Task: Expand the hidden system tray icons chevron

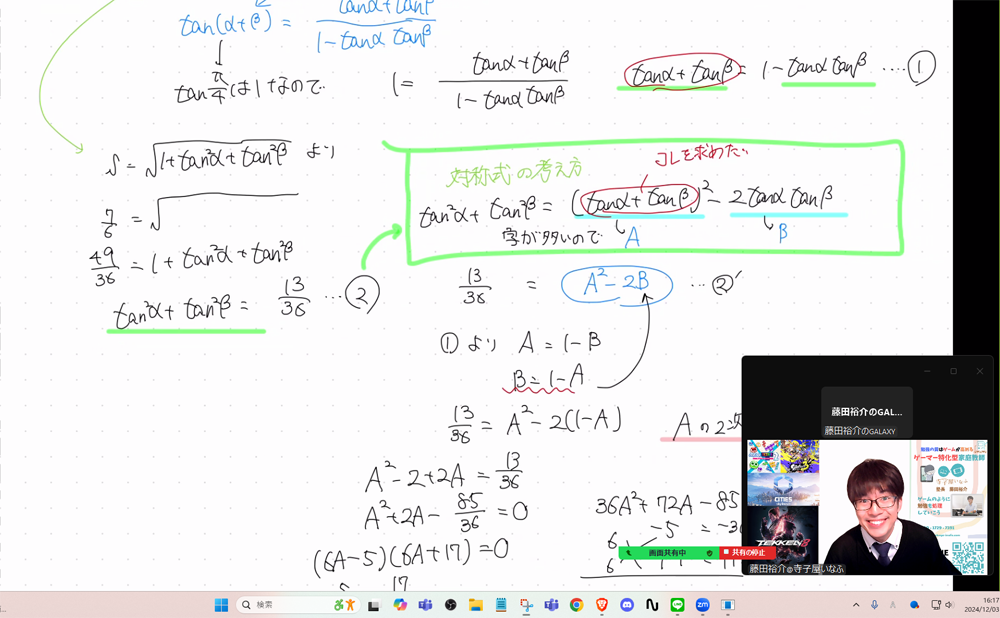Action: 856,605
